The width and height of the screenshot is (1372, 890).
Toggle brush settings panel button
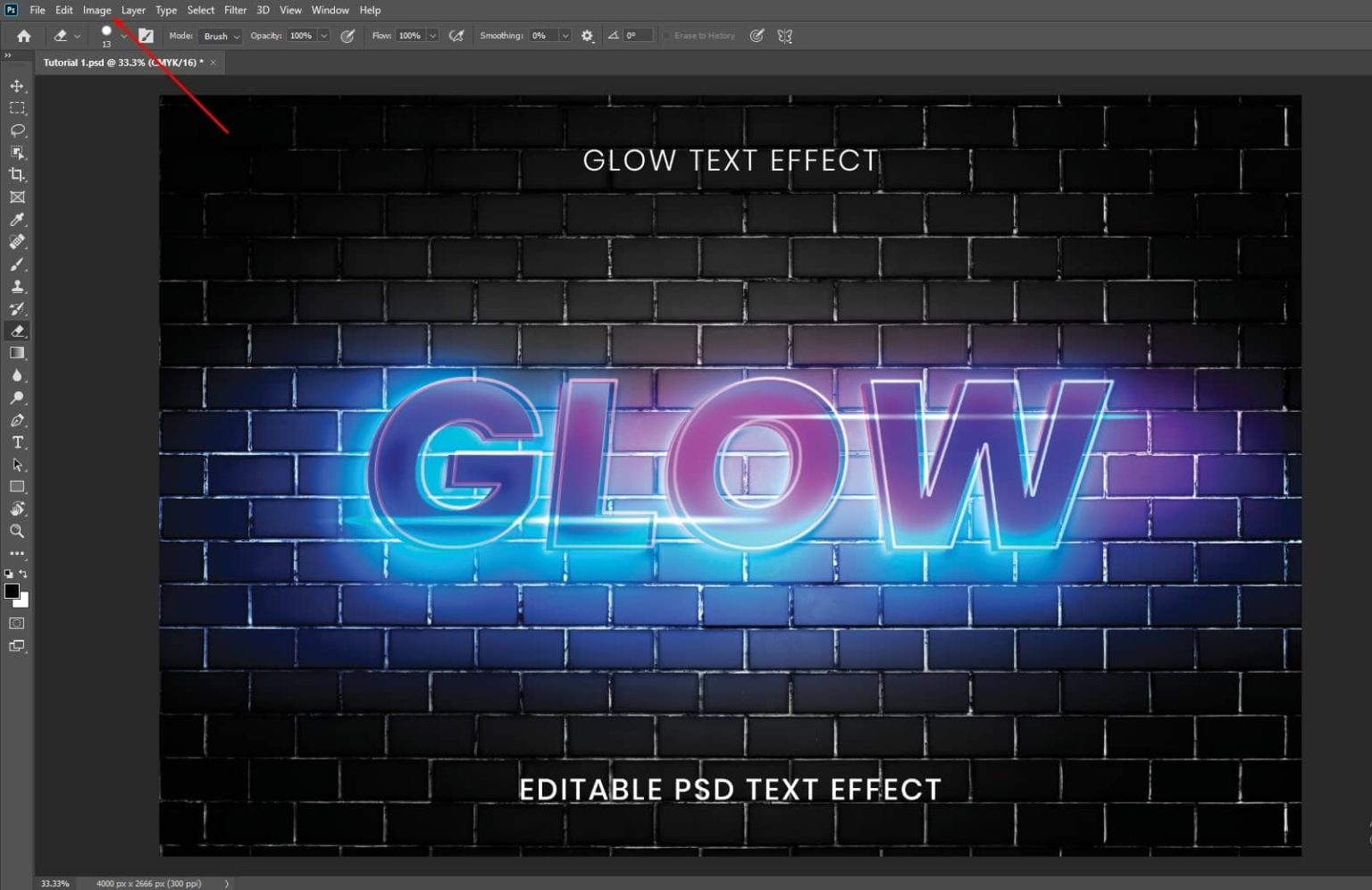pyautogui.click(x=146, y=36)
